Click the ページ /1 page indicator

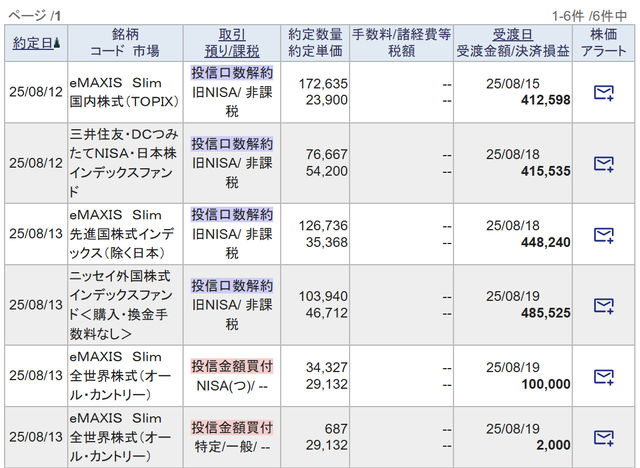click(x=35, y=16)
